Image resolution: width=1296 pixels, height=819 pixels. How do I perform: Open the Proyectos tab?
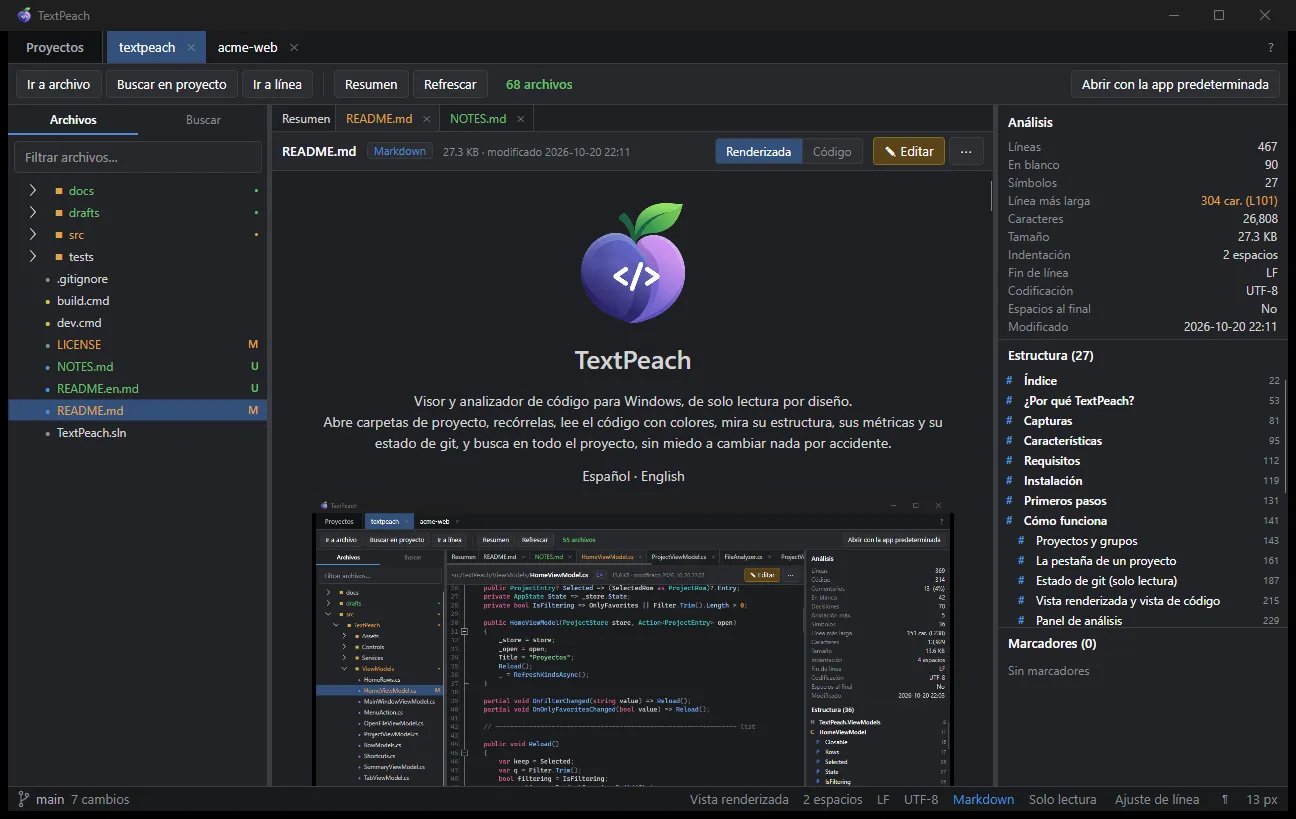(x=55, y=47)
